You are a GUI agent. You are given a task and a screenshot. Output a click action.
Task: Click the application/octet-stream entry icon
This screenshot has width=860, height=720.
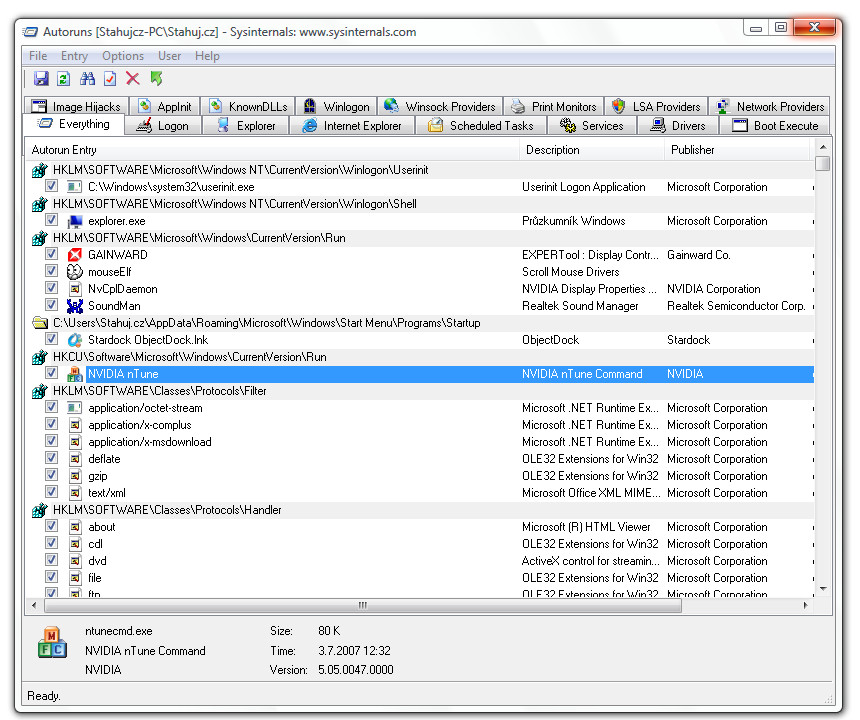(75, 408)
